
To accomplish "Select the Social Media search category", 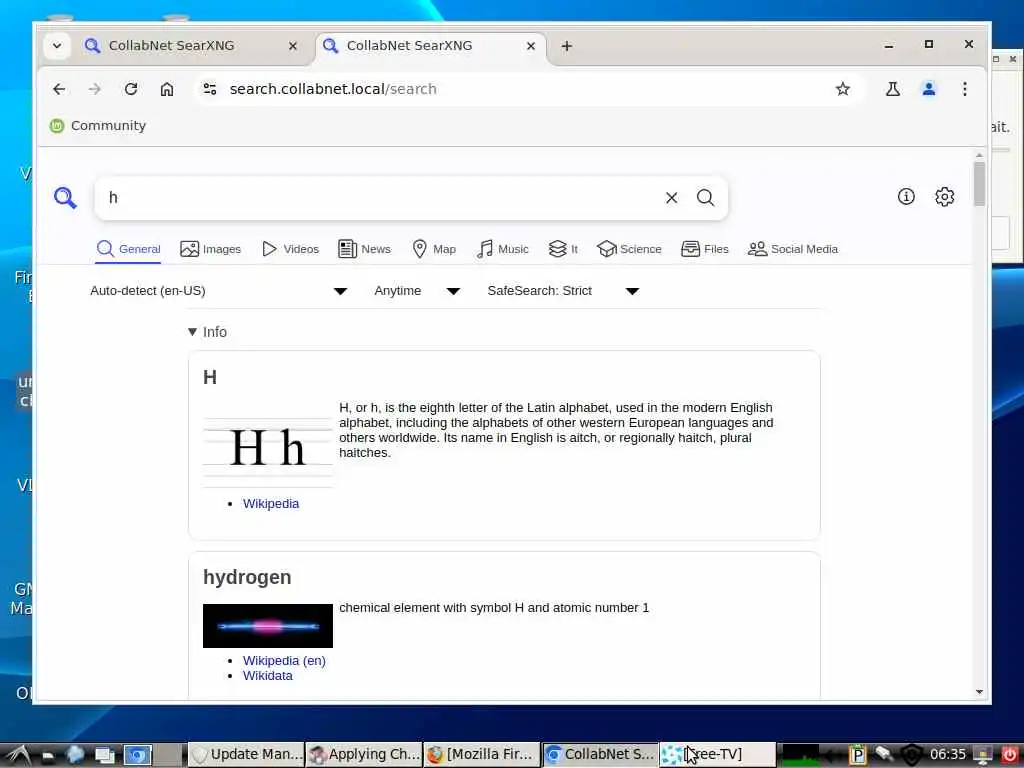I will point(793,249).
